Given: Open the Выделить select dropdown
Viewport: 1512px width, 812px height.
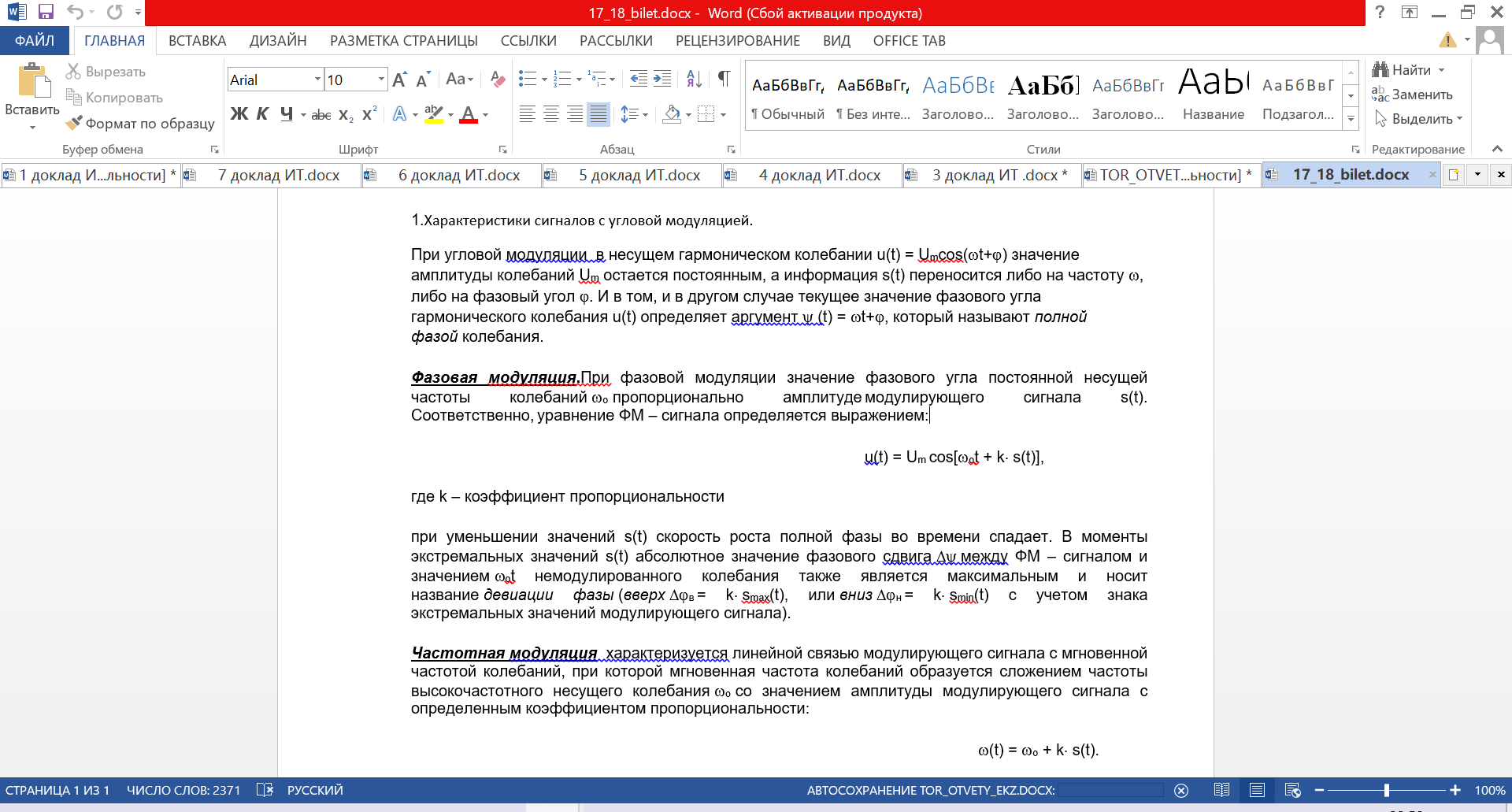Looking at the screenshot, I should (x=1419, y=119).
